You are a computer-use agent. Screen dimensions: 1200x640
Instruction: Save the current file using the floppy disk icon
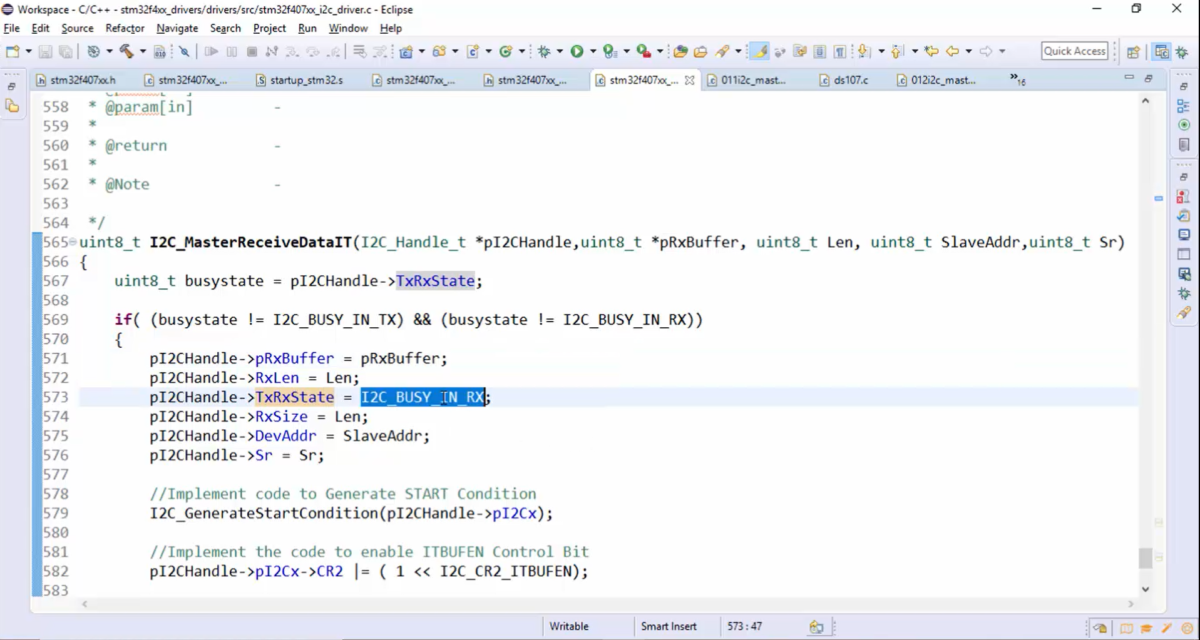(45, 51)
